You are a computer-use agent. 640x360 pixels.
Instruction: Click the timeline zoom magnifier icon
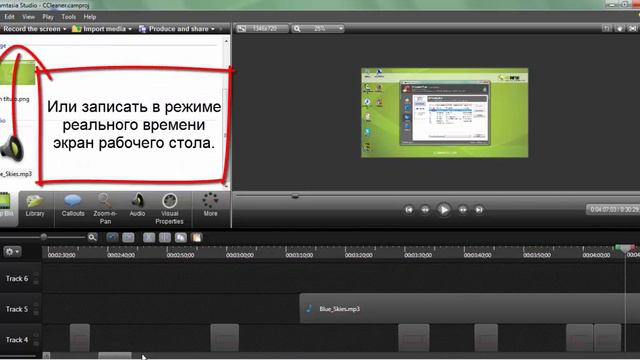(92, 237)
